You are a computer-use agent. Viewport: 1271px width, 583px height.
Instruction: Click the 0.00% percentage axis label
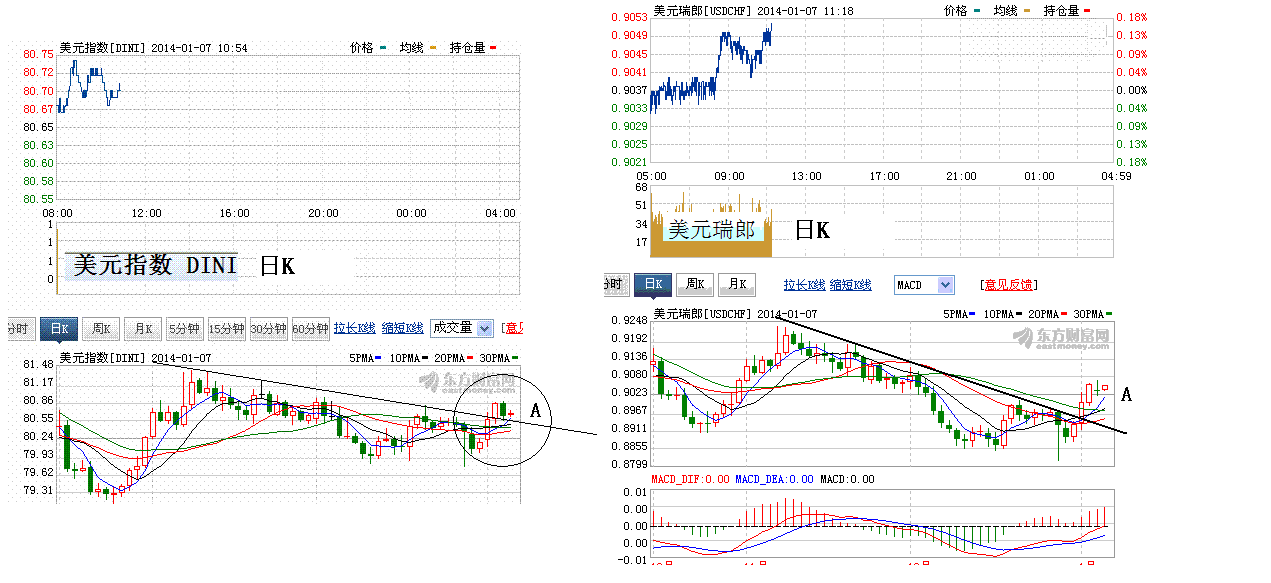tap(1132, 90)
